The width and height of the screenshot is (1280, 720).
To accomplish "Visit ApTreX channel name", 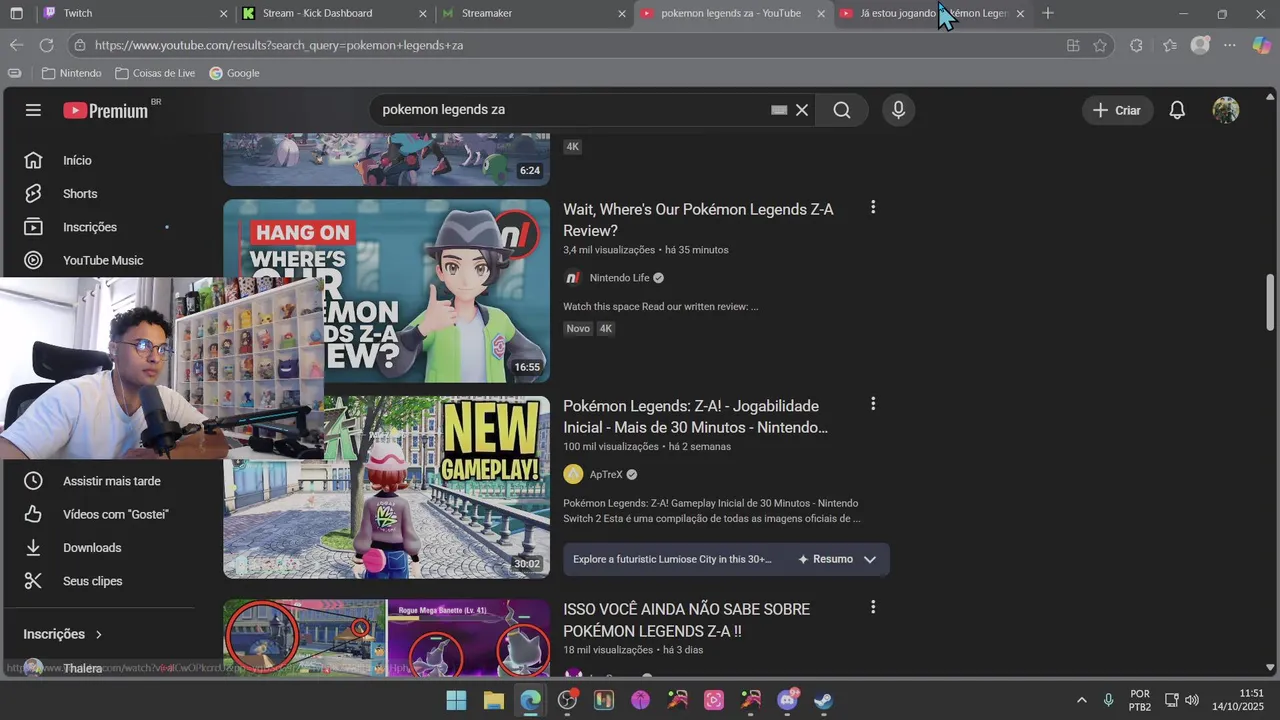I will point(606,475).
